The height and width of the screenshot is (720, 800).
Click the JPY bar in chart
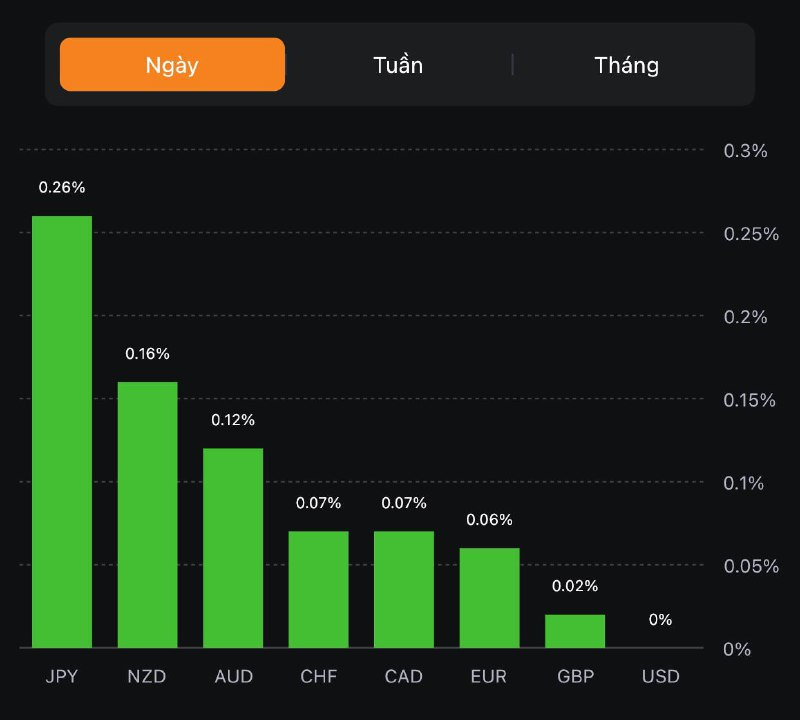tap(62, 432)
